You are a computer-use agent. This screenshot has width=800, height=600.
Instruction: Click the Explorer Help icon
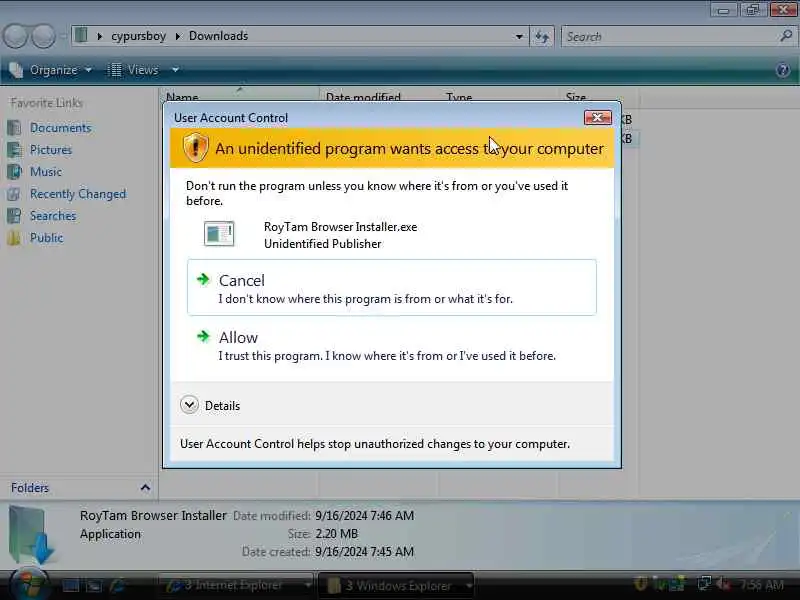783,70
